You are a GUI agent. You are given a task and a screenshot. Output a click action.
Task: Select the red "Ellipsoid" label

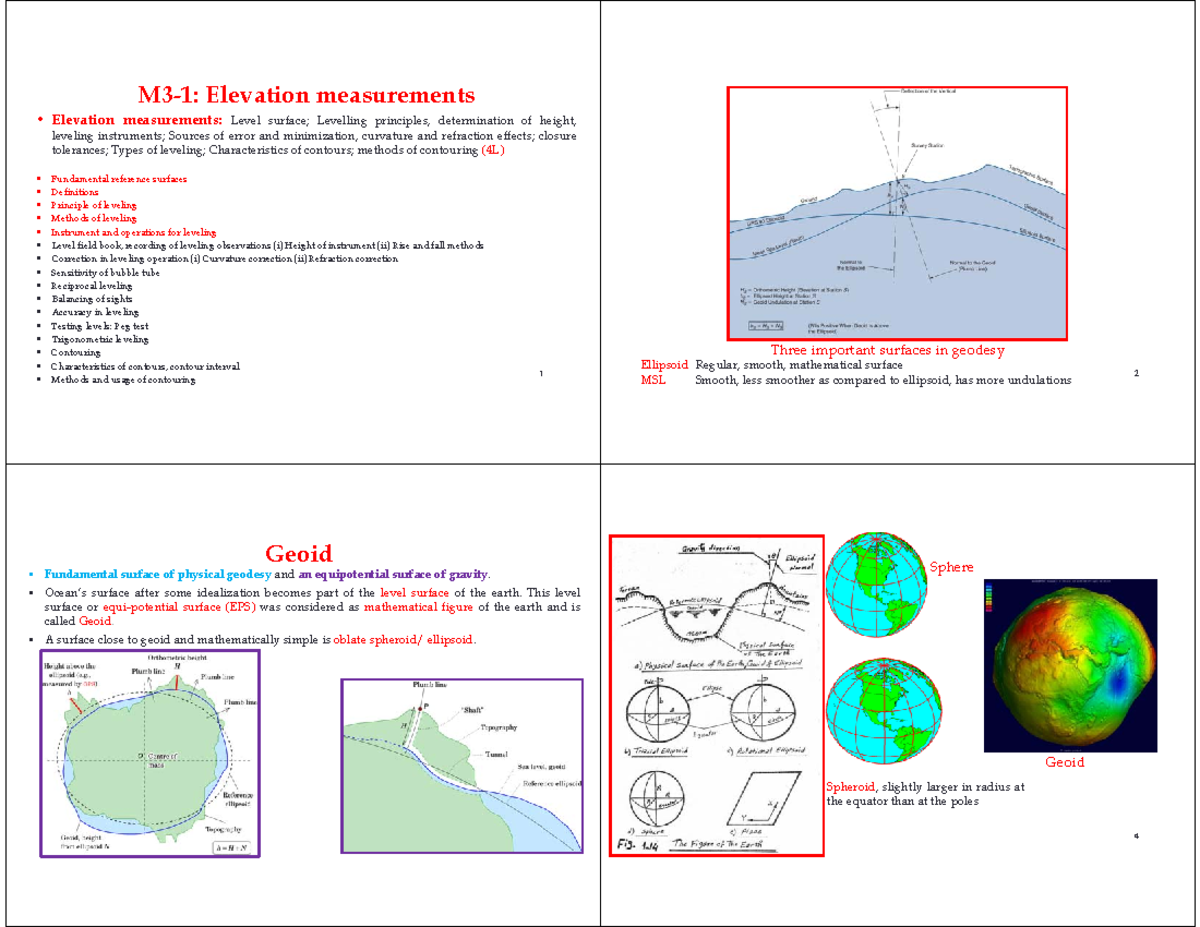tap(664, 366)
